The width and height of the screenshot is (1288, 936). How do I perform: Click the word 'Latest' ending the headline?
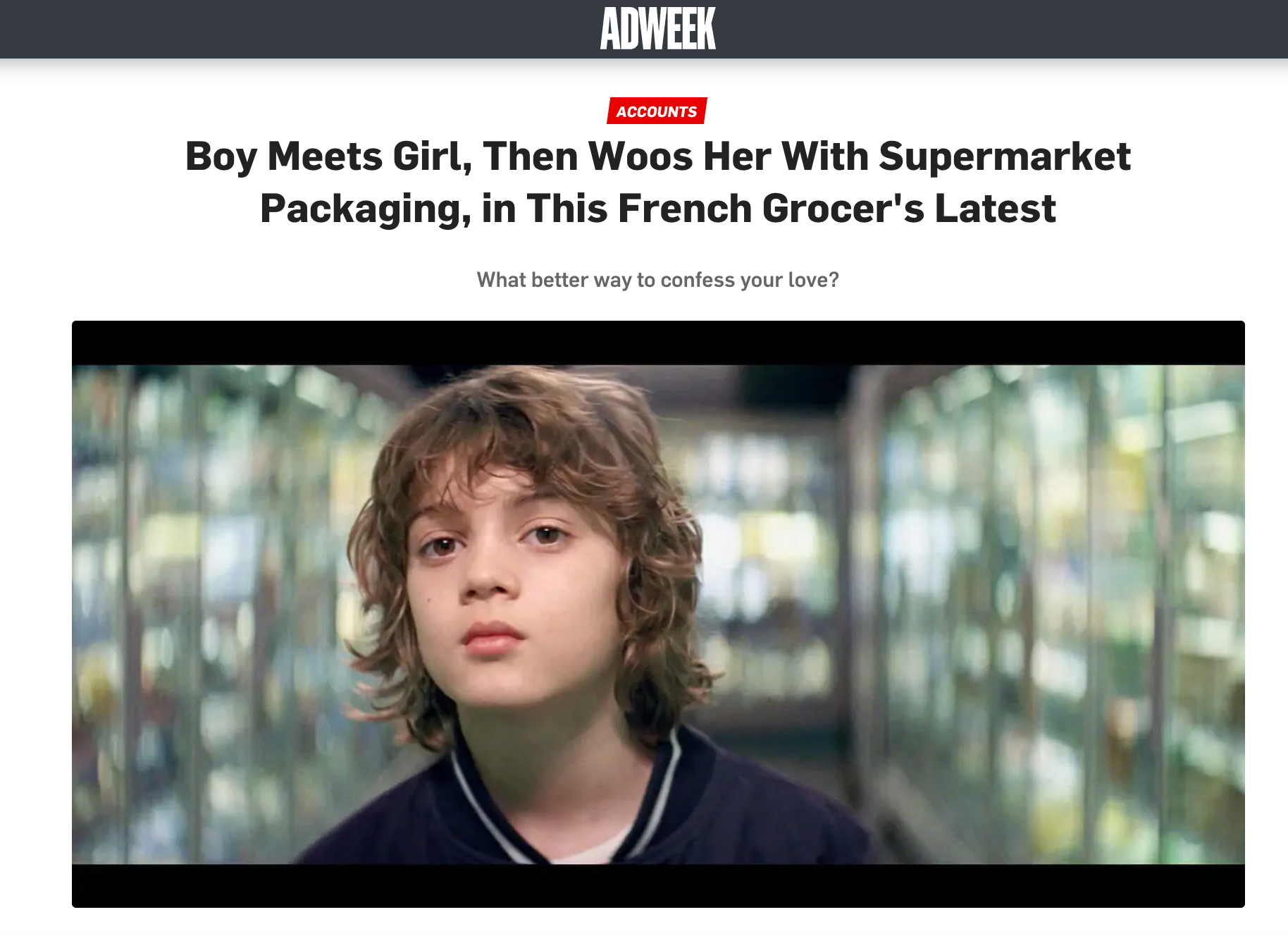point(996,209)
